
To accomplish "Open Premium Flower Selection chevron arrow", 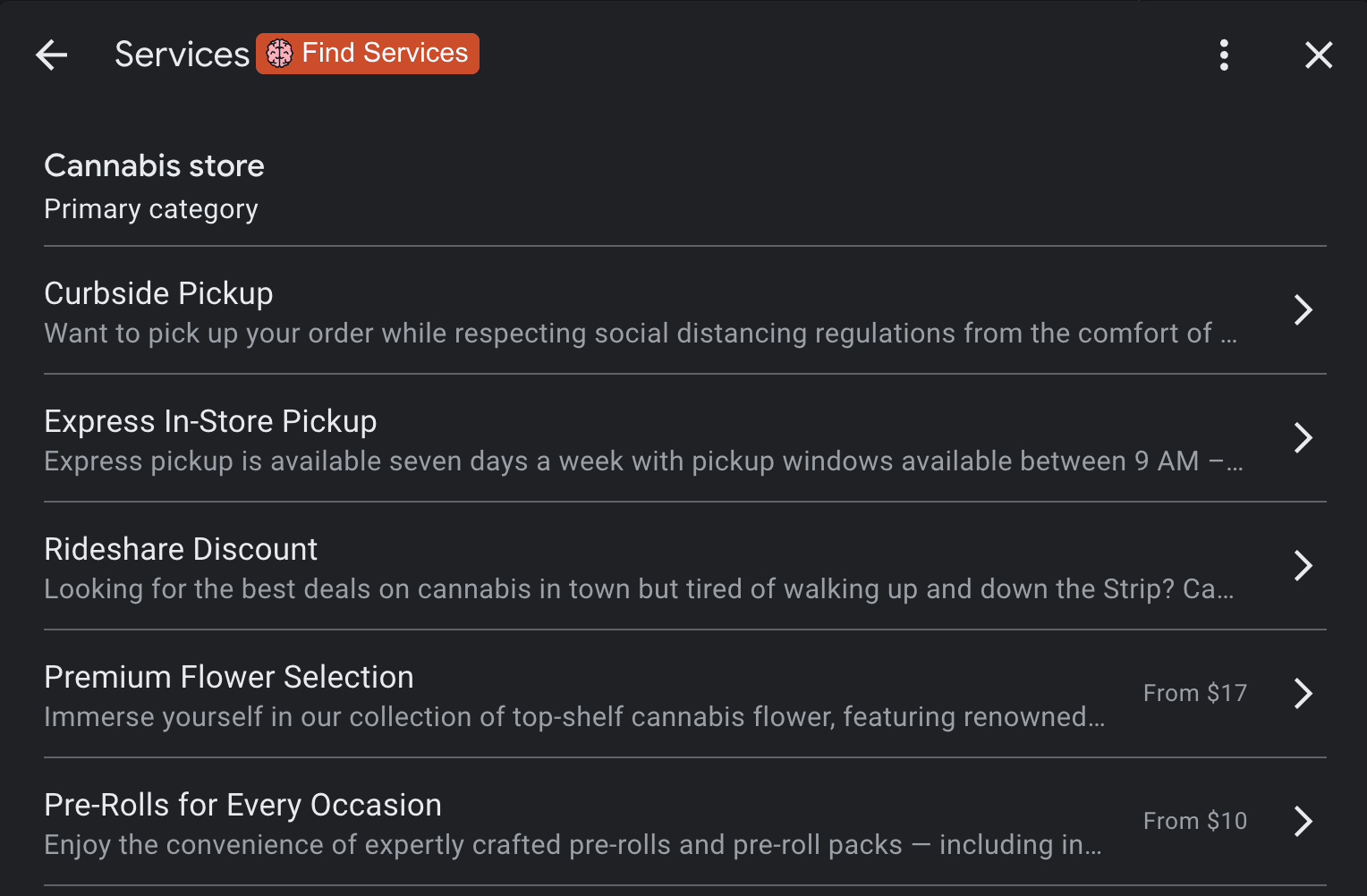I will pos(1303,694).
